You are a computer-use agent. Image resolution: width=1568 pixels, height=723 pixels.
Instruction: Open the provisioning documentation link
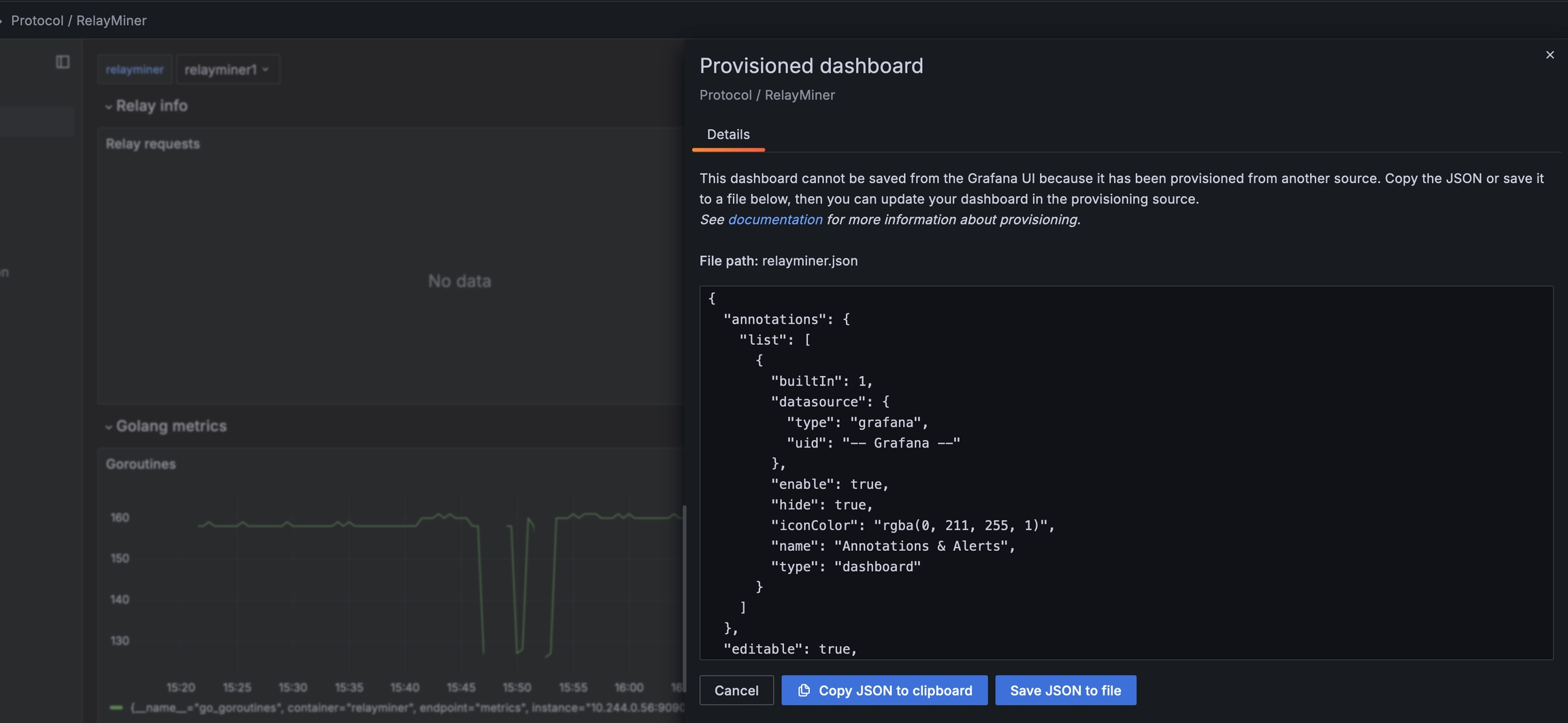pyautogui.click(x=774, y=220)
